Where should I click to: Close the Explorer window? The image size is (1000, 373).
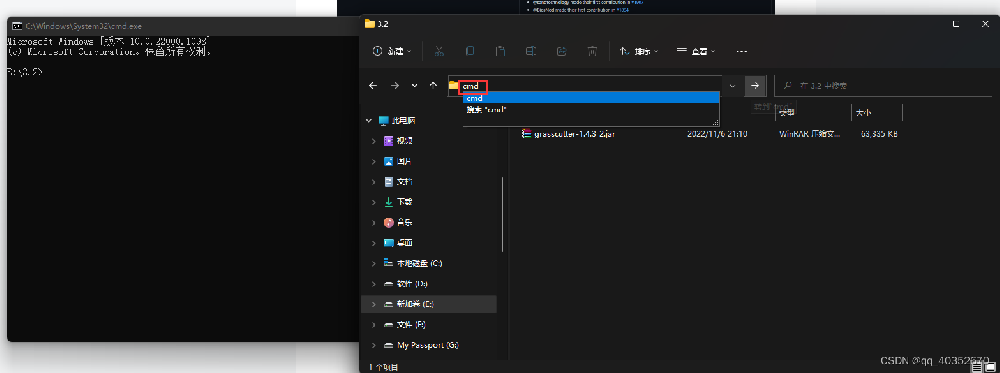[985, 24]
